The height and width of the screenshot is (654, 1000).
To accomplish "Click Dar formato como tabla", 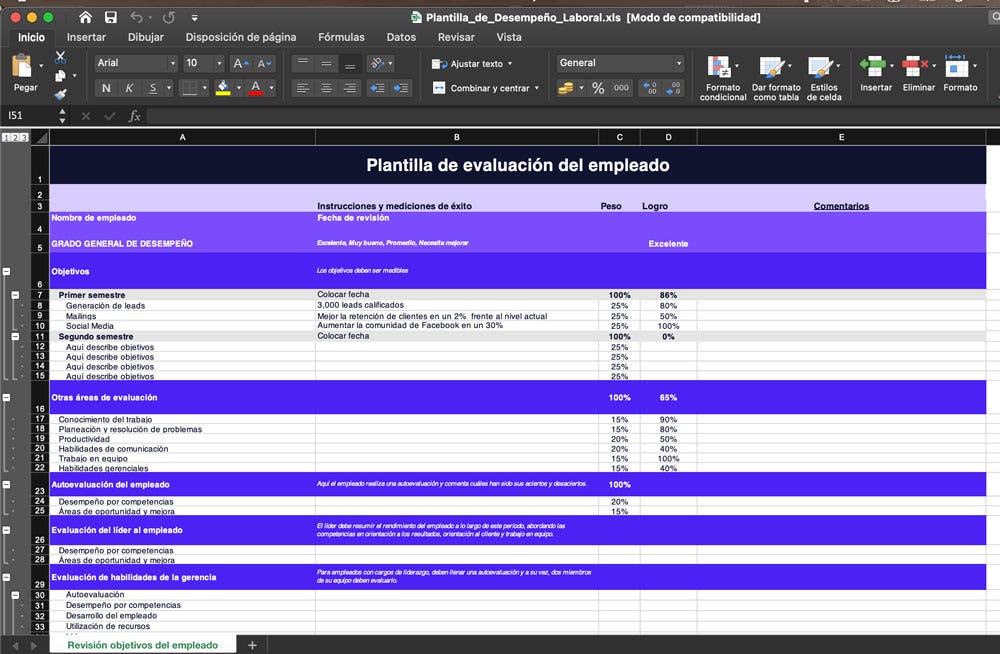I will click(776, 80).
